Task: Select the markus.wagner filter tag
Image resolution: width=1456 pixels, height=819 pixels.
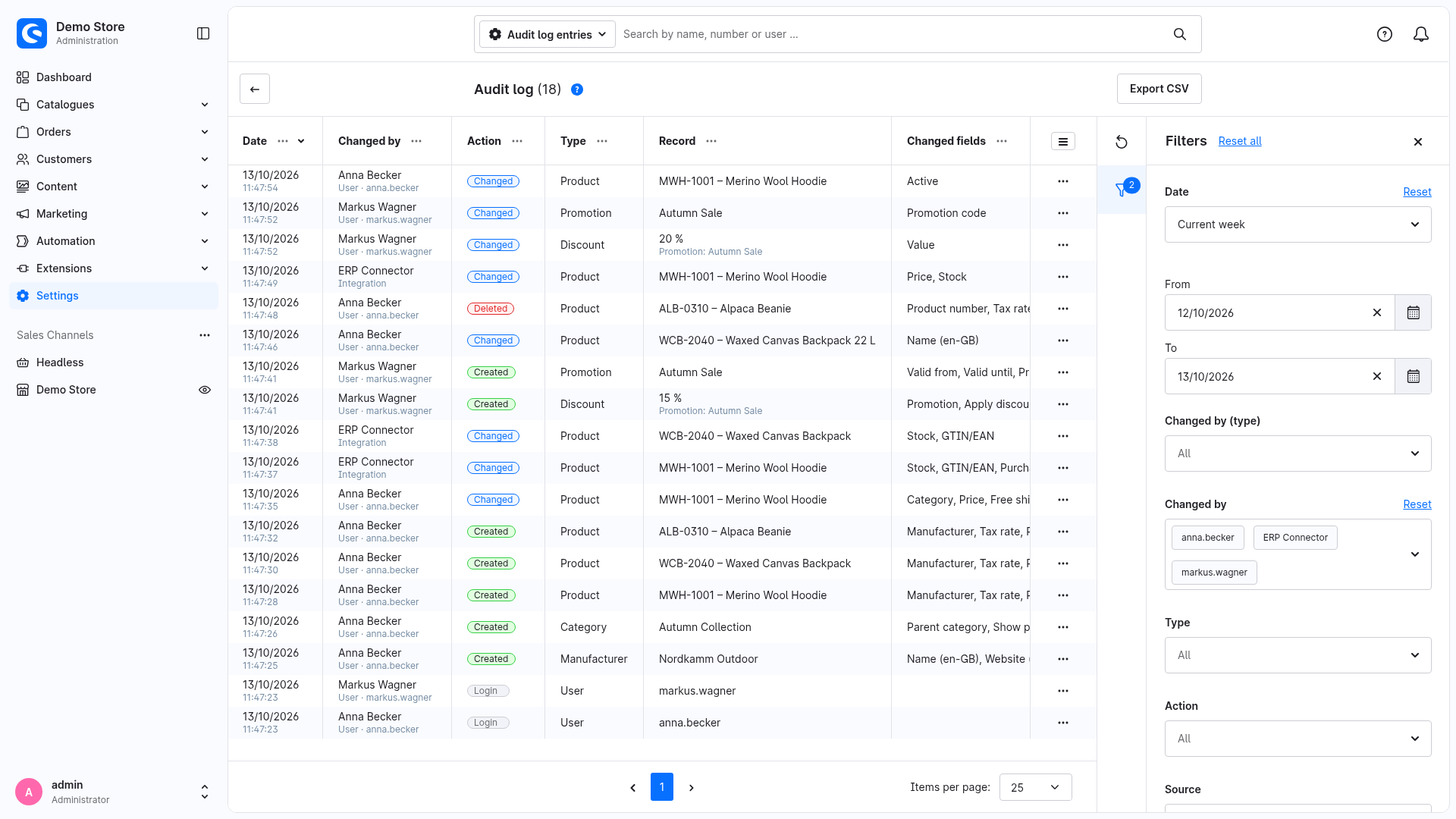Action: [1214, 573]
